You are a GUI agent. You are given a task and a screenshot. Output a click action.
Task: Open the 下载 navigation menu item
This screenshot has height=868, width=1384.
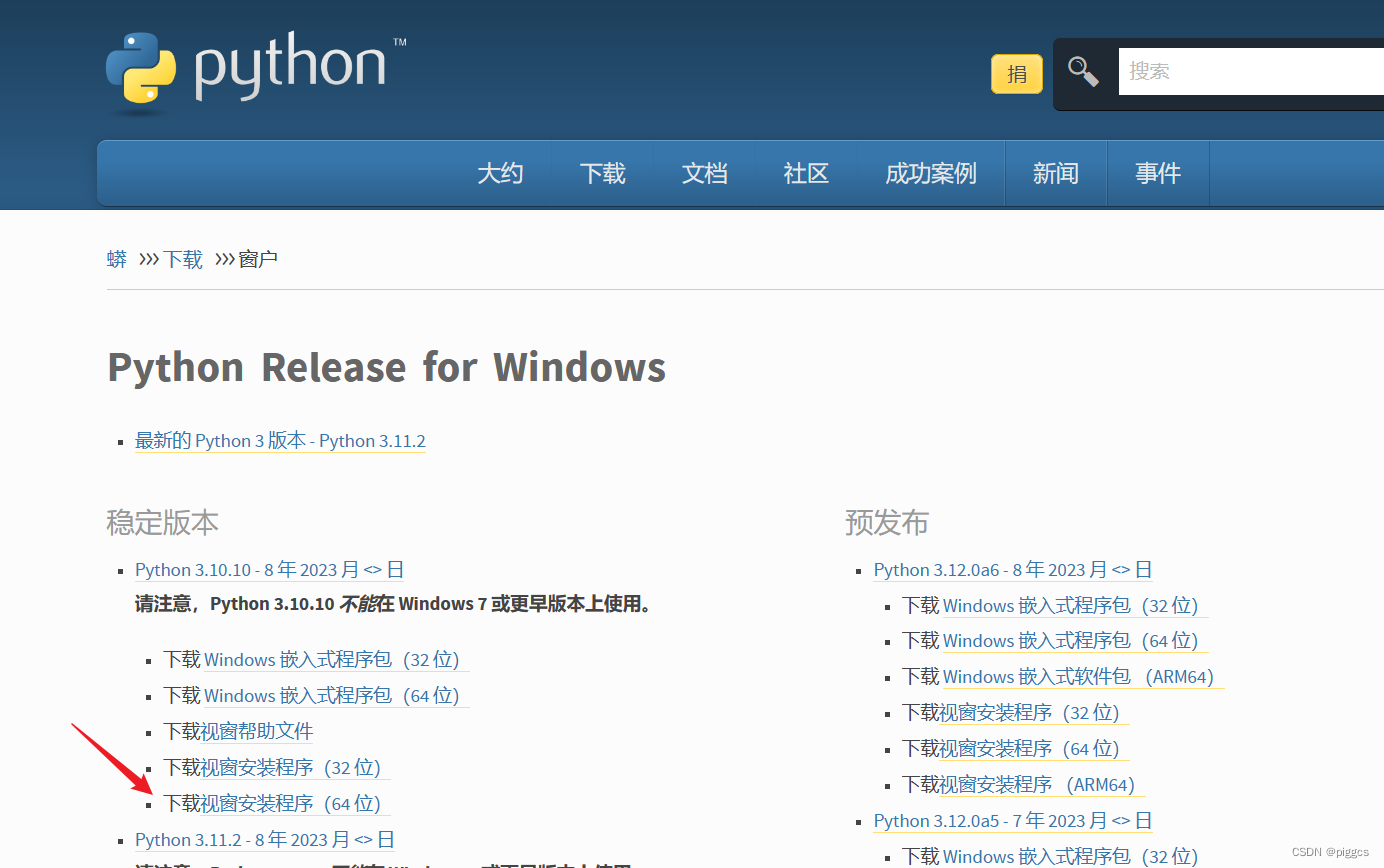pos(603,173)
